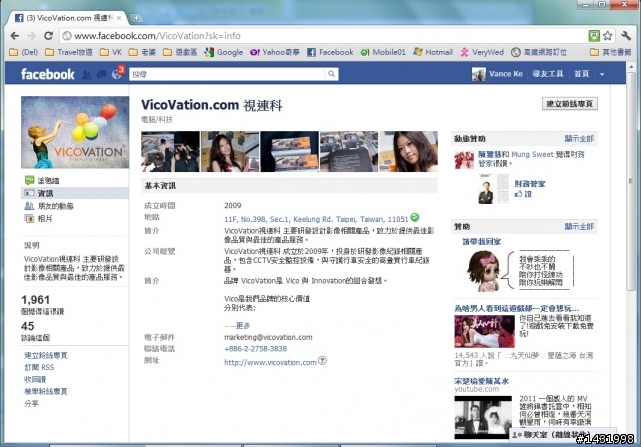Click the marketing@vicovation.com email
This screenshot has width=641, height=447.
pos(268,337)
